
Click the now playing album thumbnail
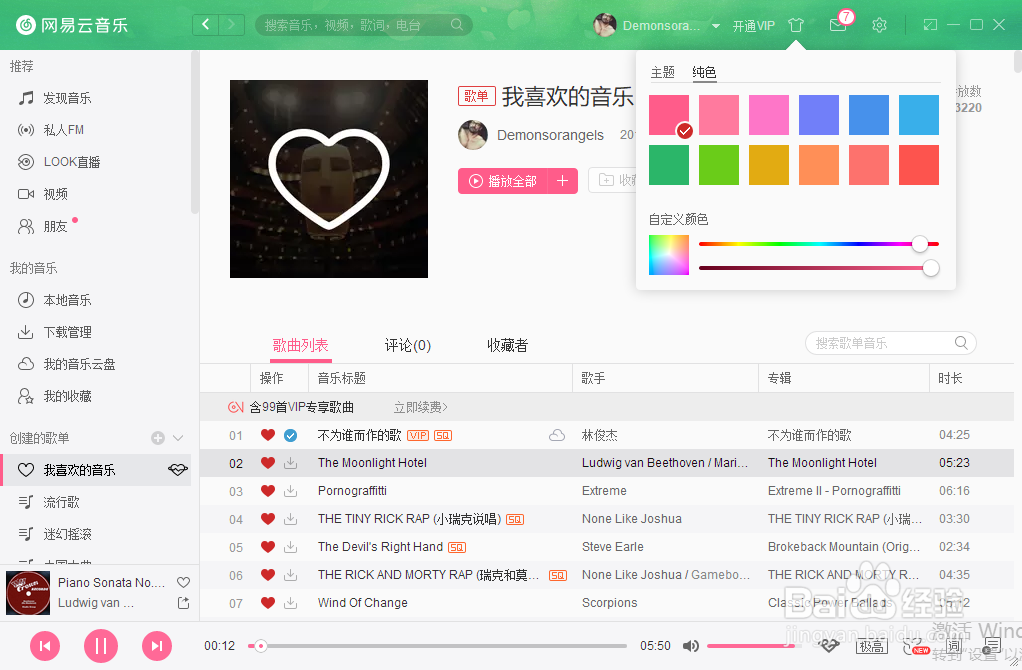(28, 592)
